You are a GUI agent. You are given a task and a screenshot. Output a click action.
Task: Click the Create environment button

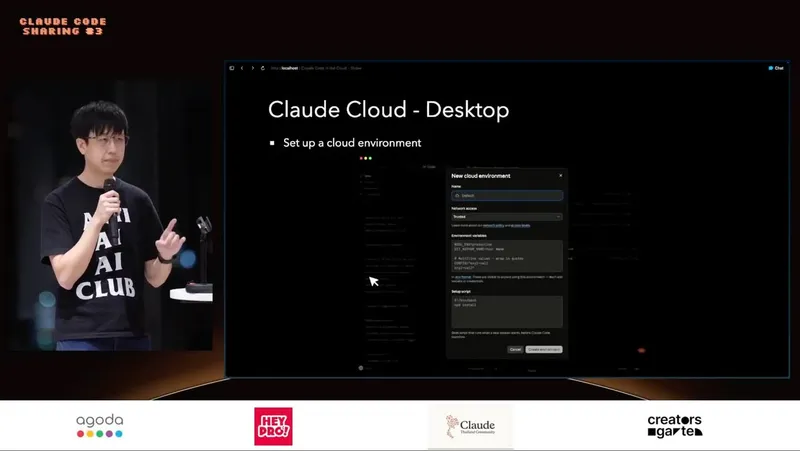(x=544, y=349)
